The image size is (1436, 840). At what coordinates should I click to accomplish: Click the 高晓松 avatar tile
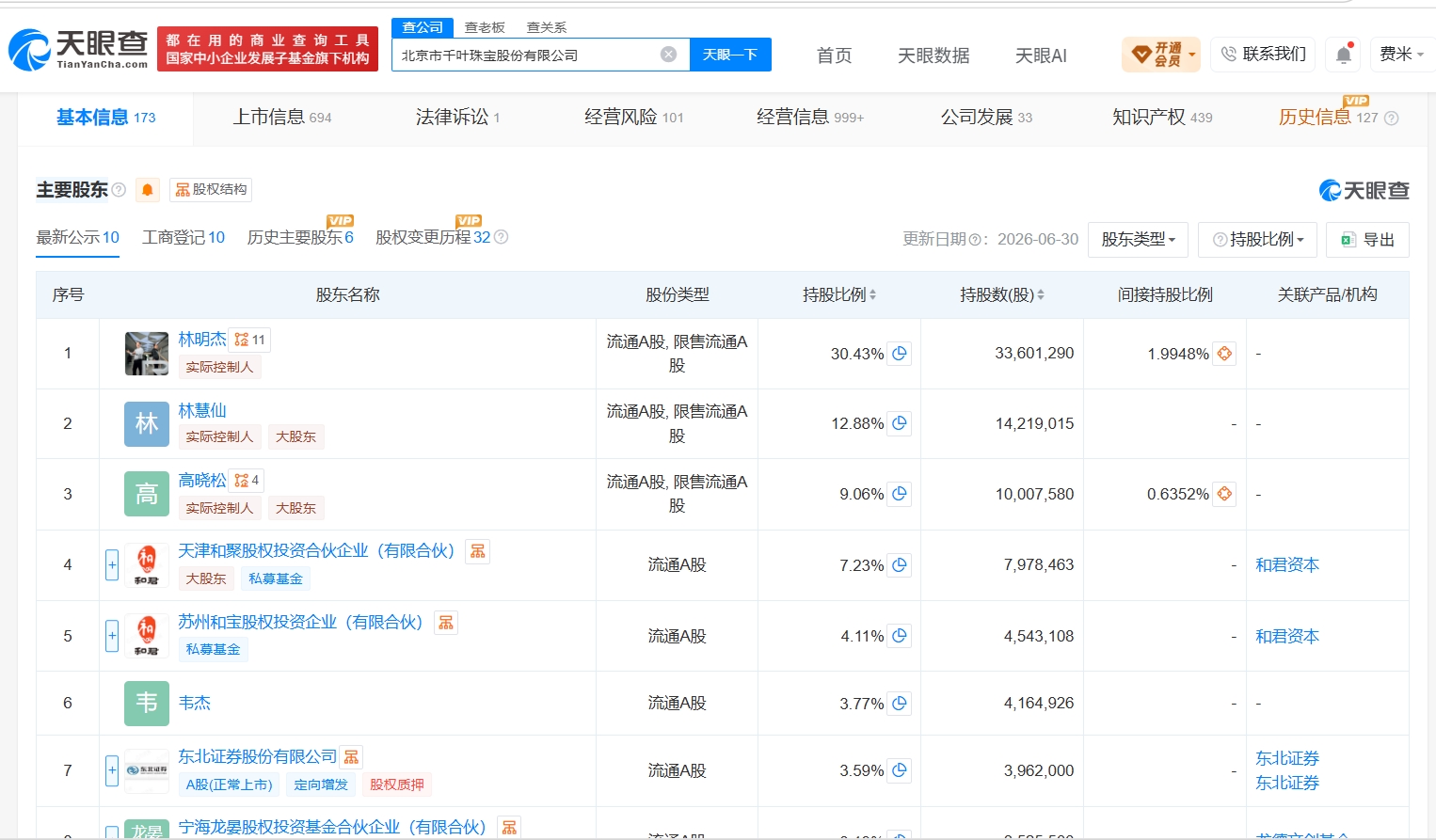coord(147,494)
